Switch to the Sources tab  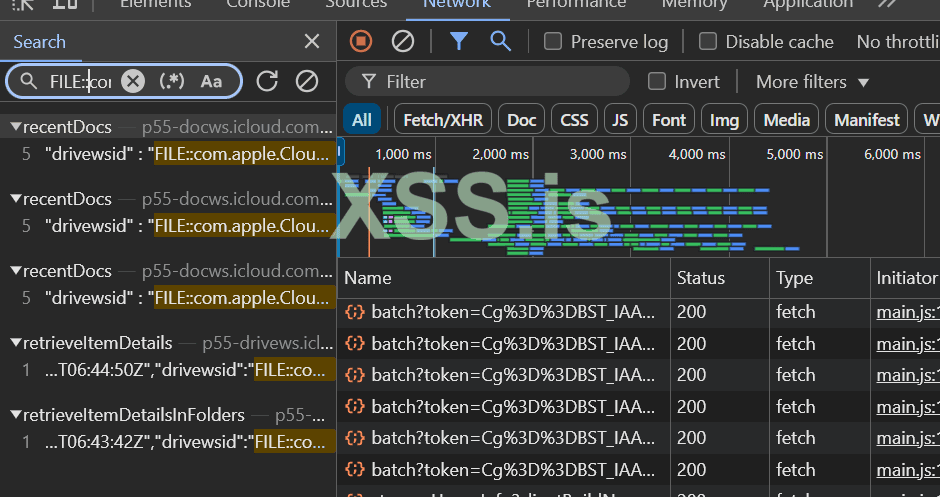tap(357, 4)
